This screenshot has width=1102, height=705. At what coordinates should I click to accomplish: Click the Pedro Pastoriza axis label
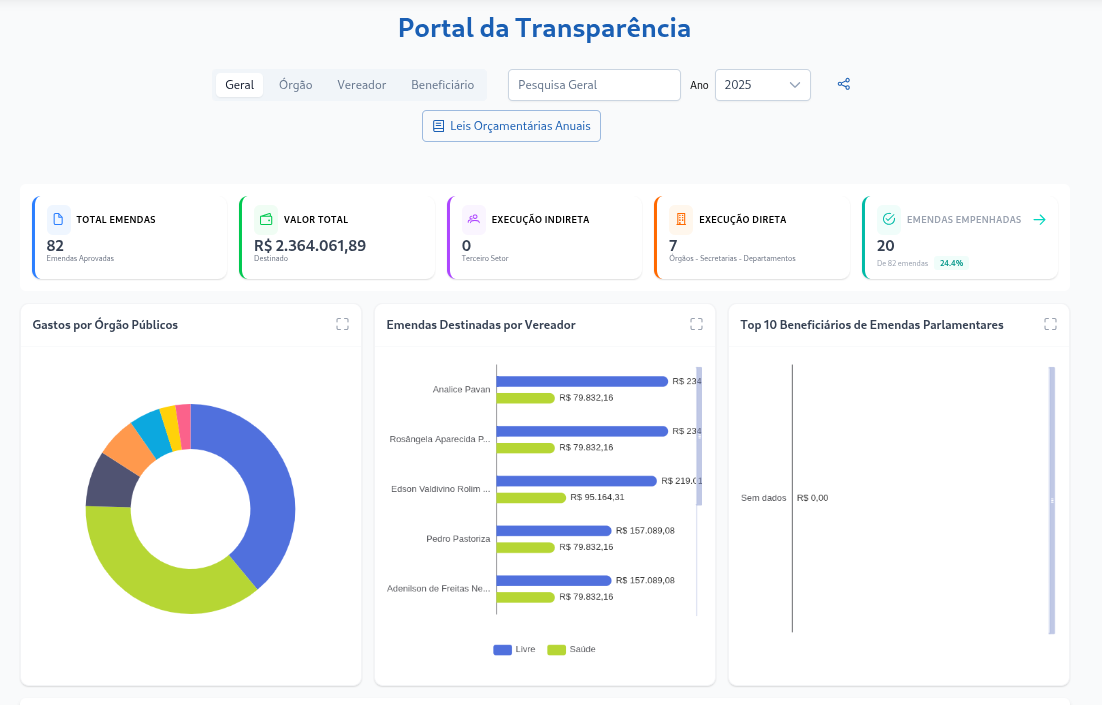458,539
